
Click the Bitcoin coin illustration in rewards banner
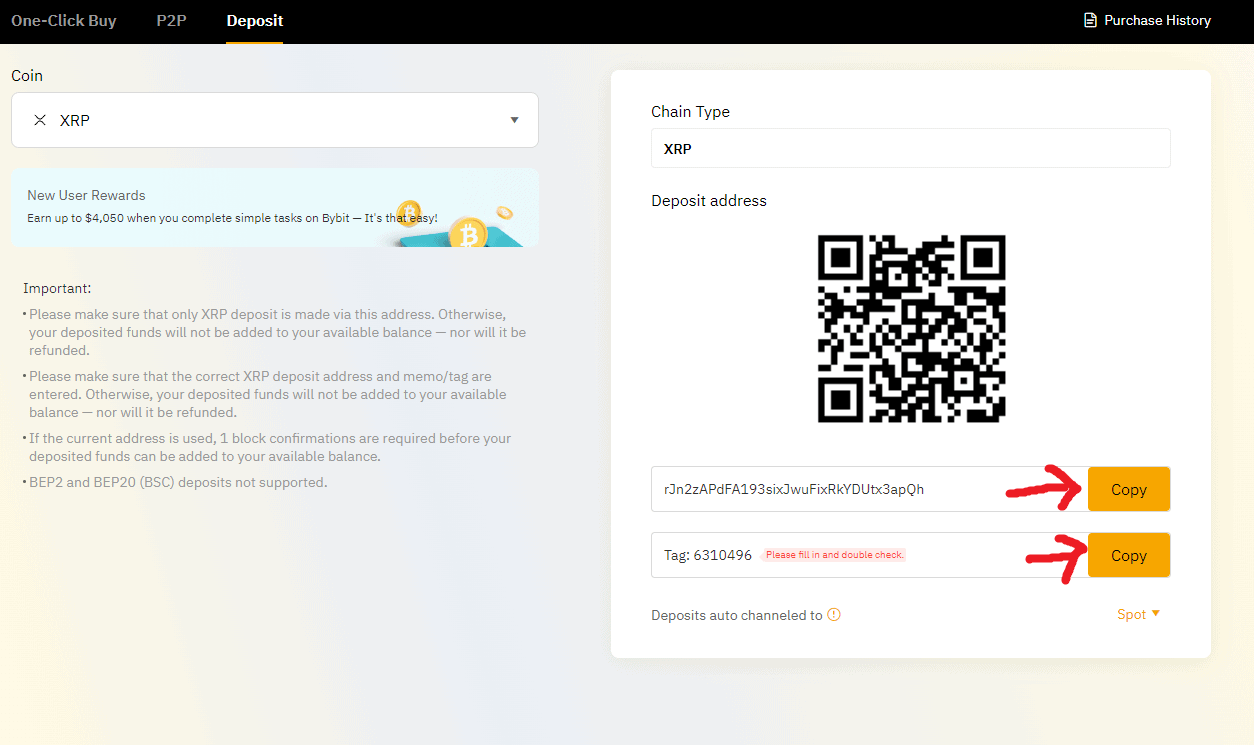coord(467,236)
